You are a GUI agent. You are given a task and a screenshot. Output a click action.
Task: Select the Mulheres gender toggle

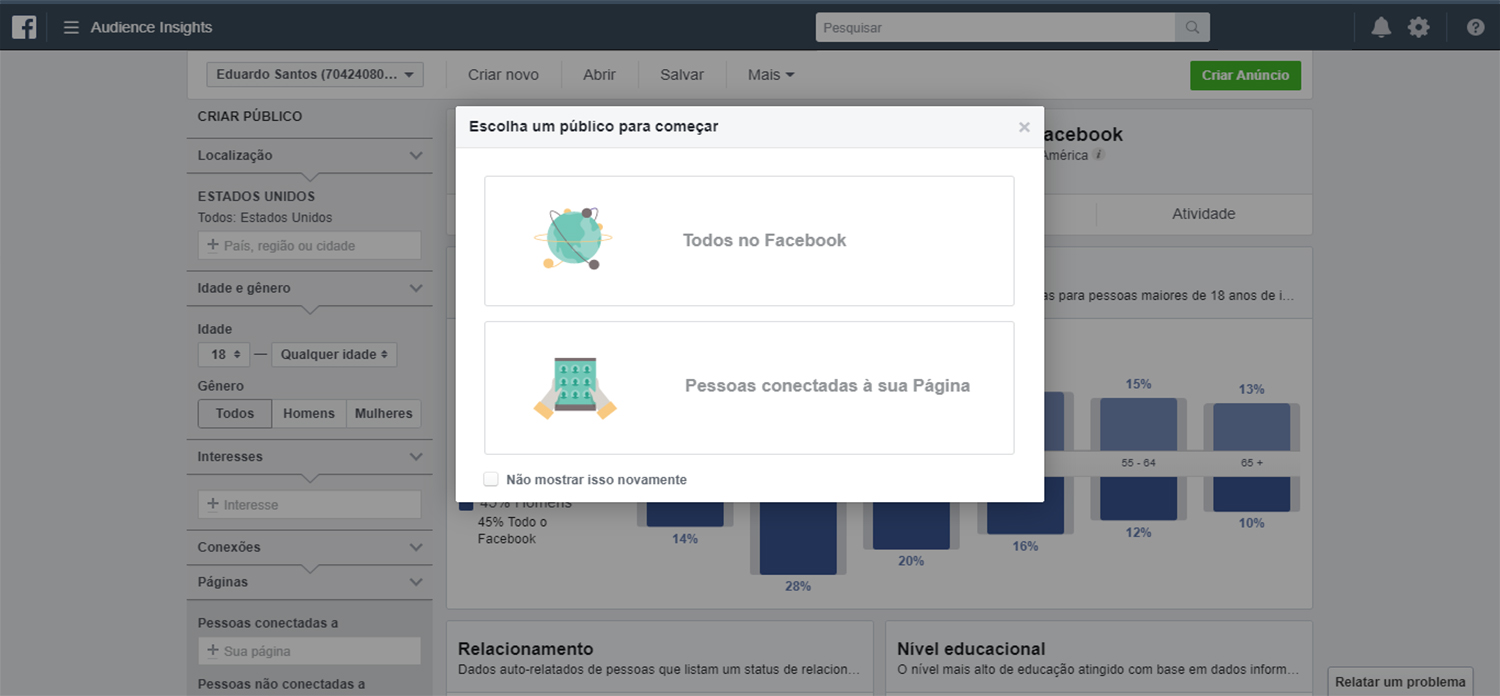[x=383, y=414]
